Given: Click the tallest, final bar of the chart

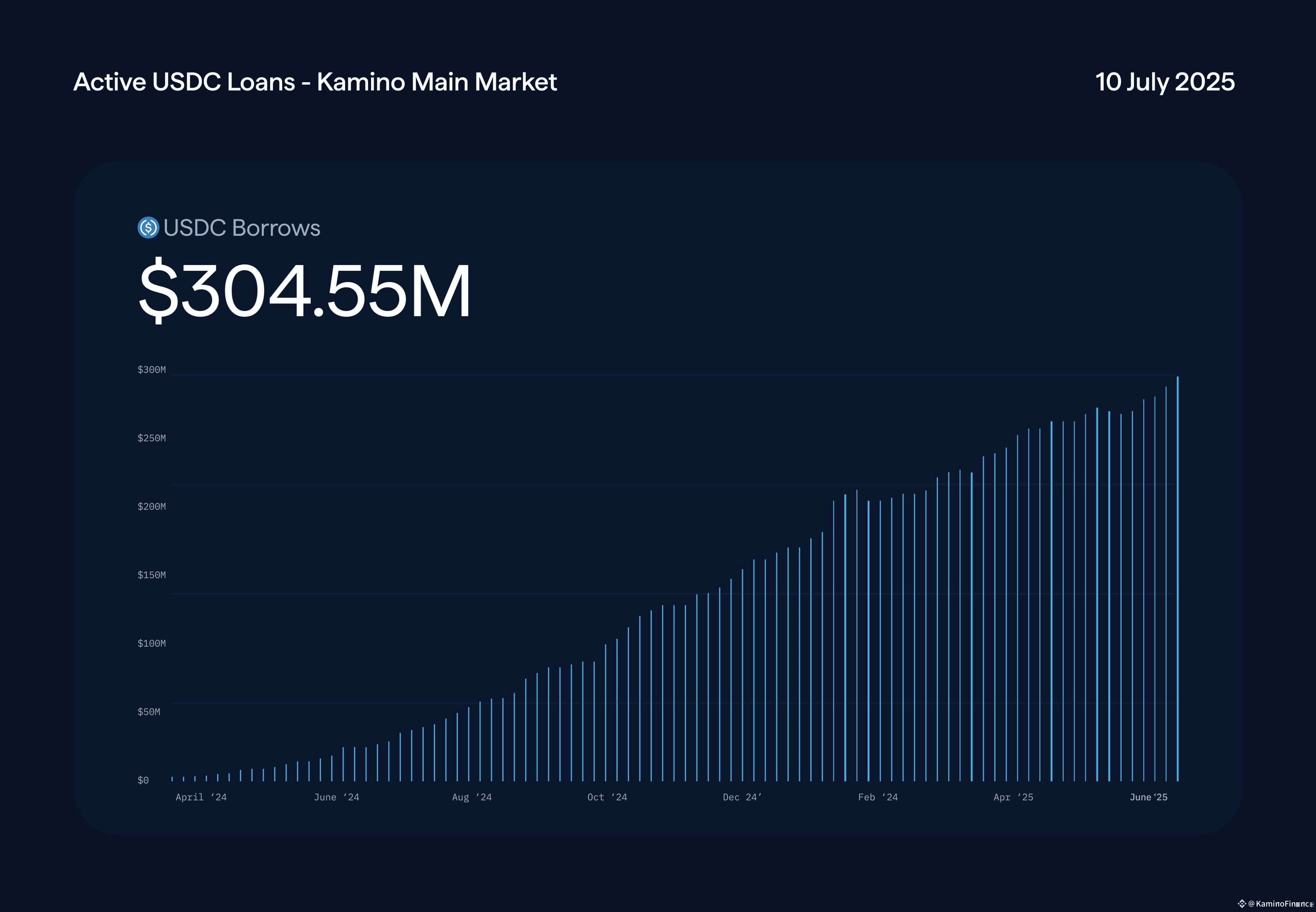Looking at the screenshot, I should (x=1178, y=579).
